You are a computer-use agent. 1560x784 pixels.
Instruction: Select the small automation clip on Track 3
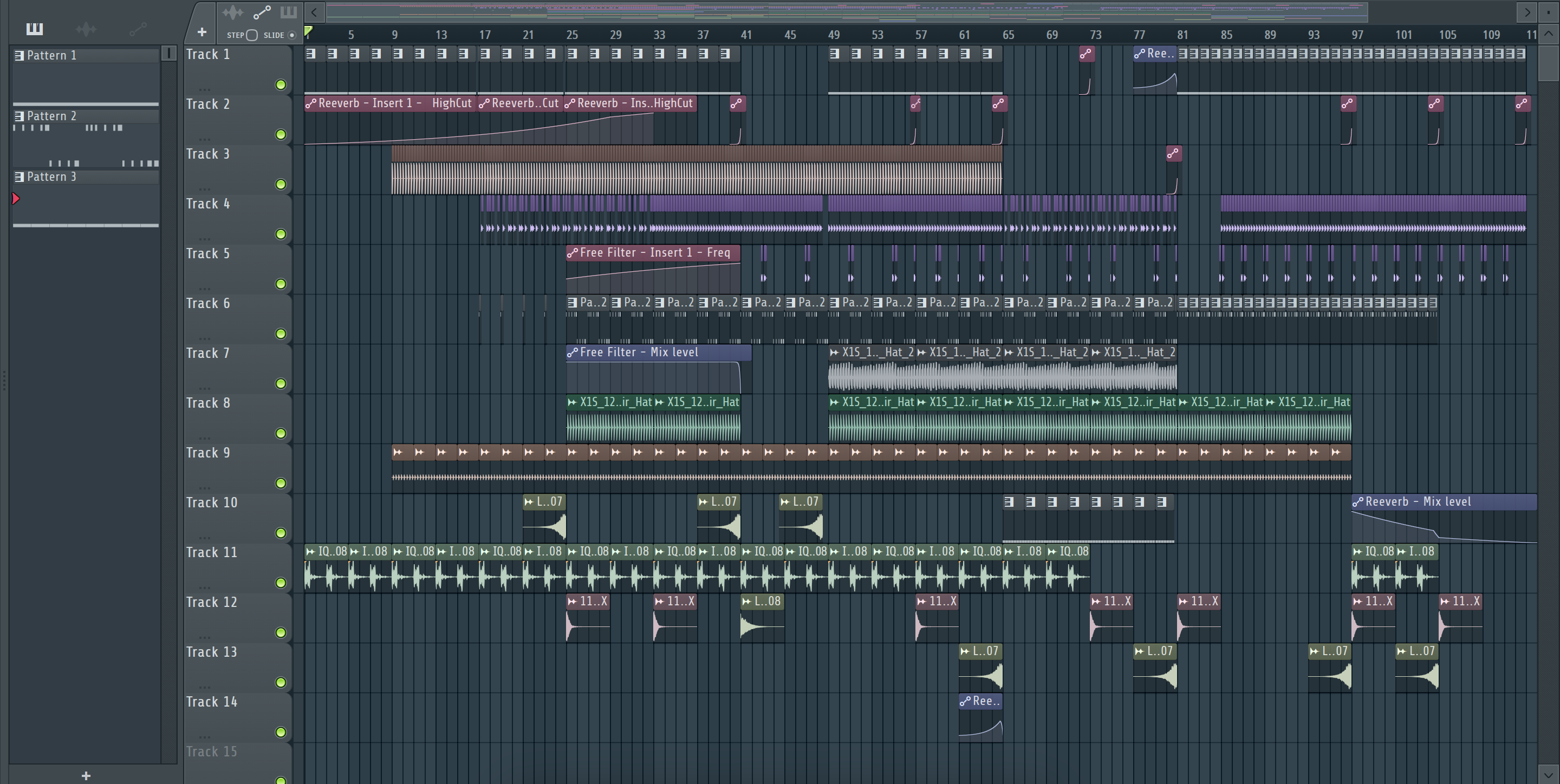click(x=1173, y=170)
